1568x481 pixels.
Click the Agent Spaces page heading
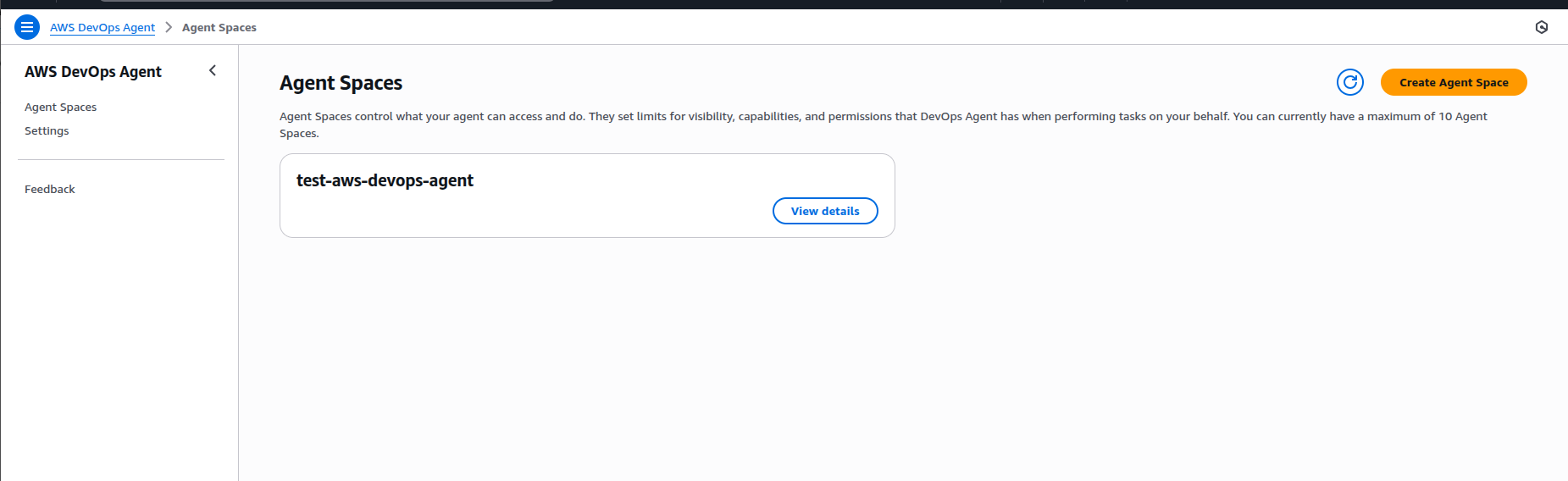point(341,83)
